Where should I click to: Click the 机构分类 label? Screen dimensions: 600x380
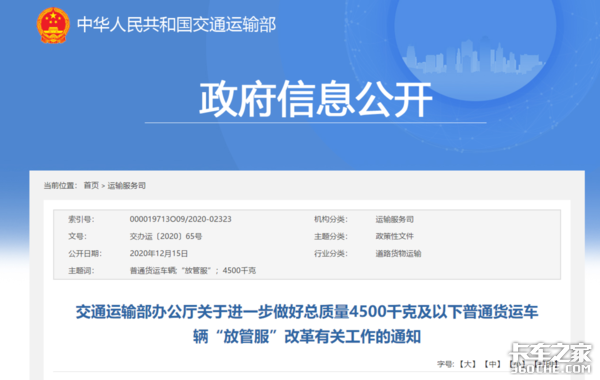pos(331,219)
